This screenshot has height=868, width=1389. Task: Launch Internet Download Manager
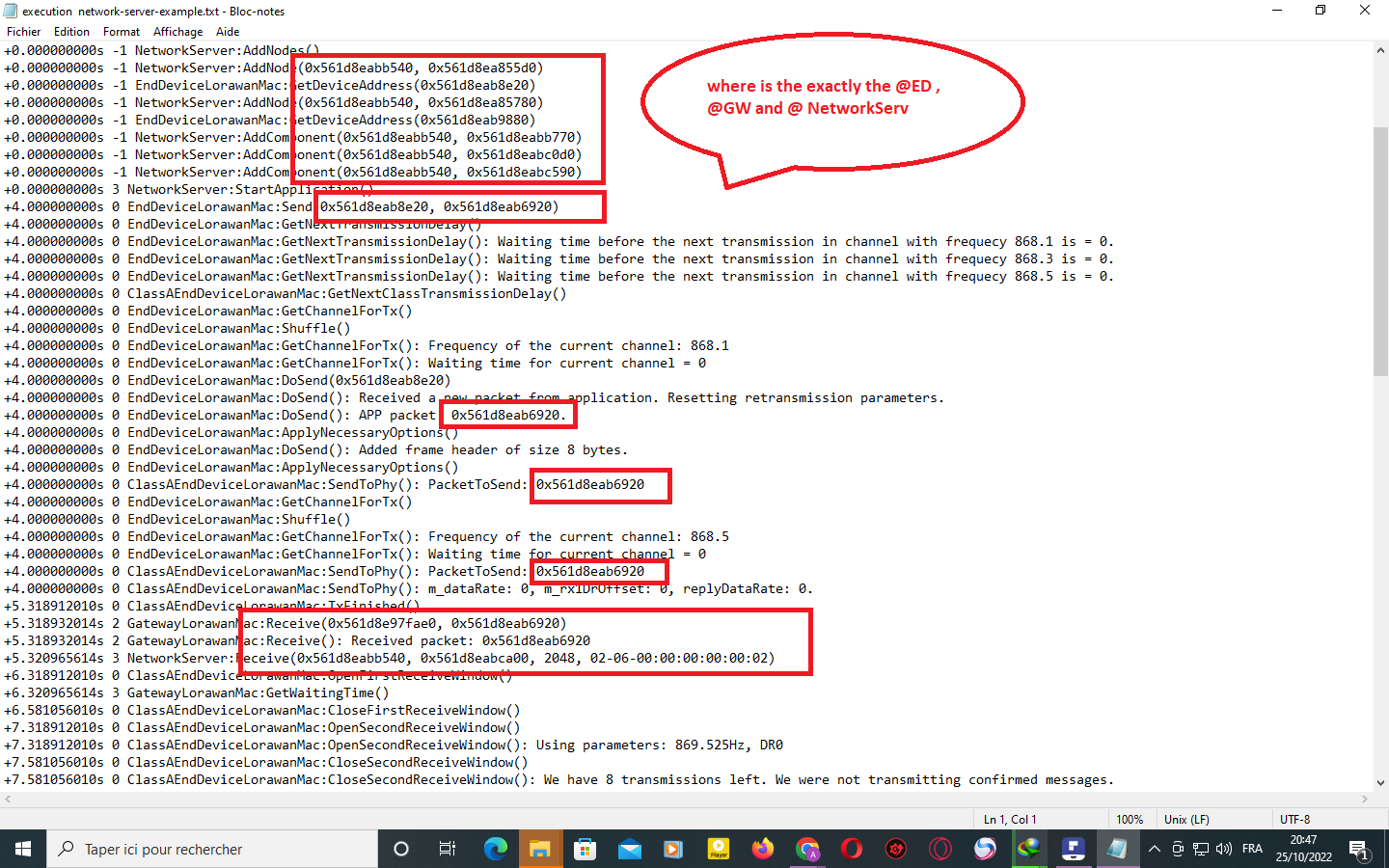1028,849
